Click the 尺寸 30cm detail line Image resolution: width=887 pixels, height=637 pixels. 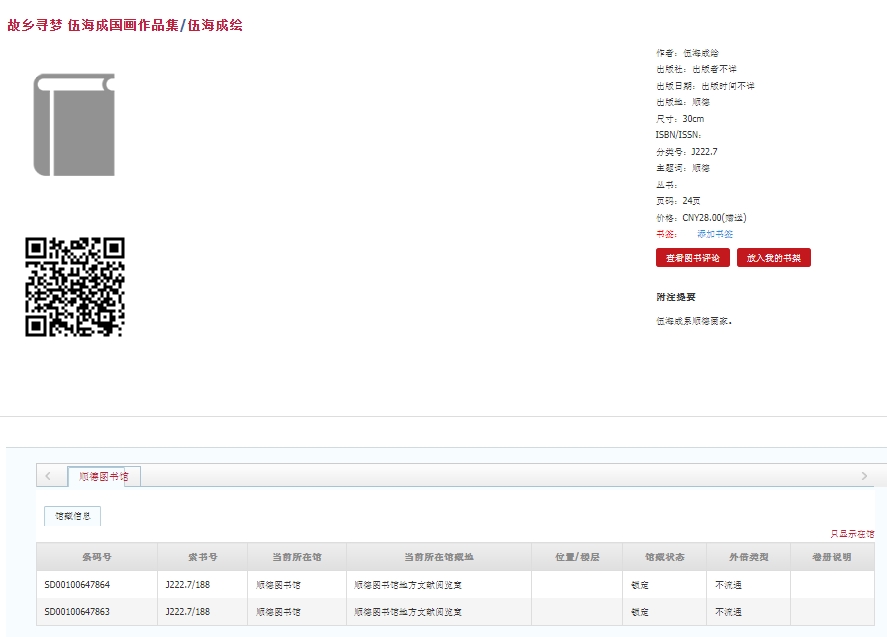click(x=680, y=119)
